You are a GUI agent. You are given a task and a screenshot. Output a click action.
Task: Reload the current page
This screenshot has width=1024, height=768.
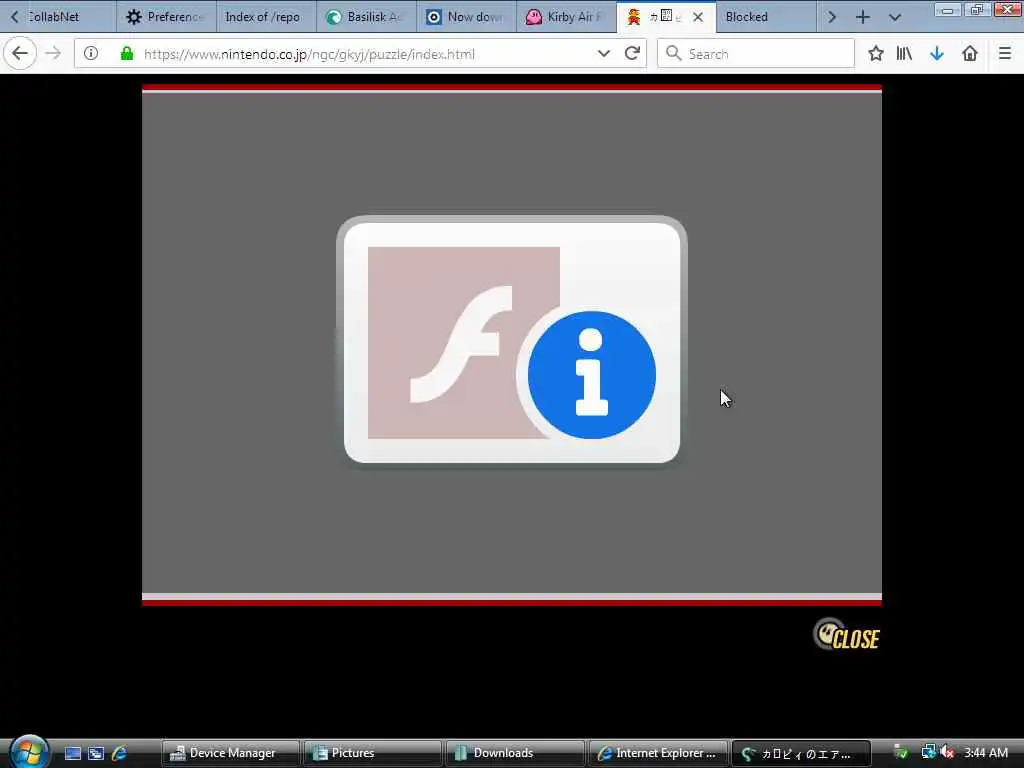click(x=632, y=54)
